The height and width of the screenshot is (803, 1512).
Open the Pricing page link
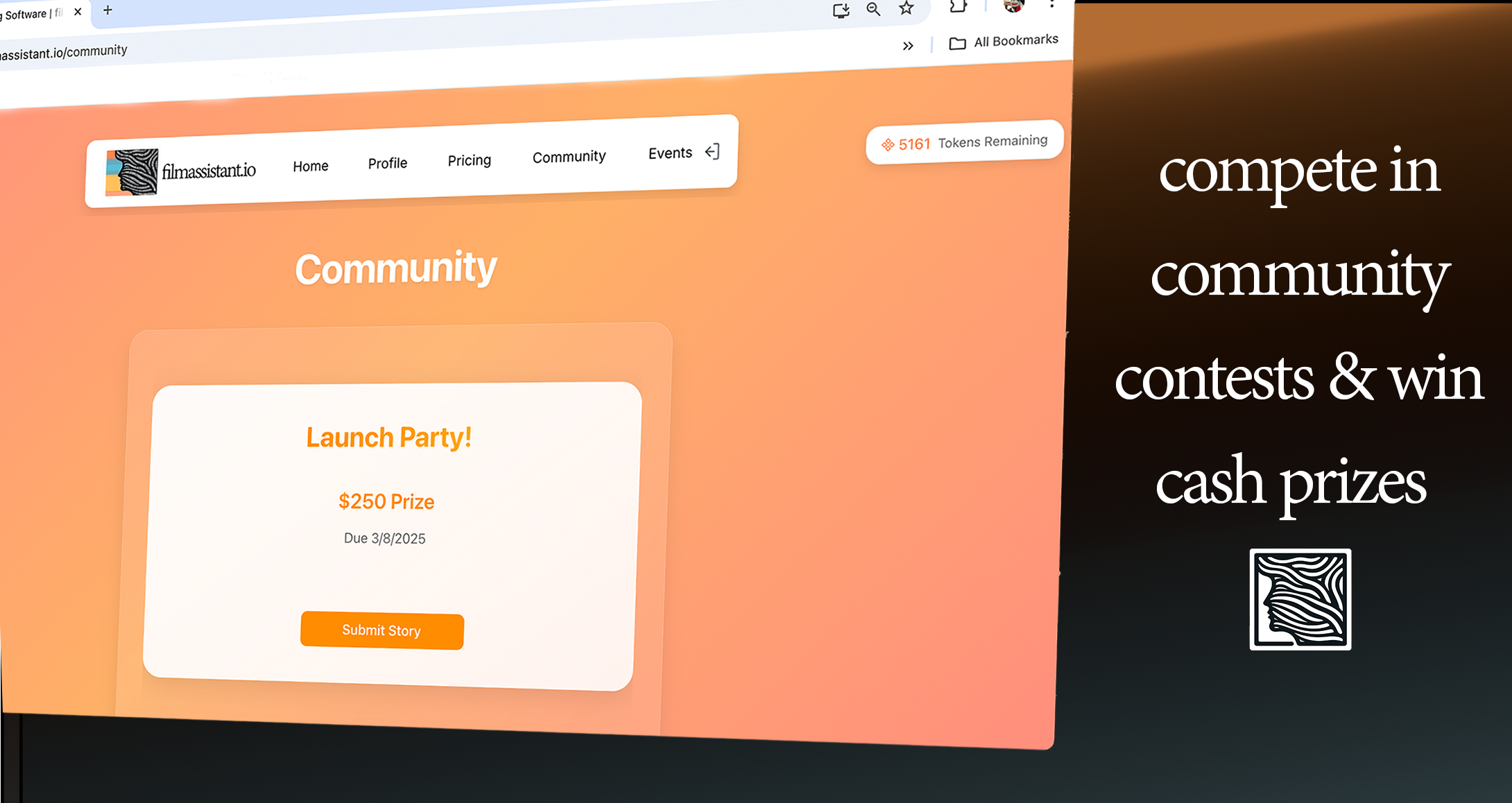click(x=470, y=161)
